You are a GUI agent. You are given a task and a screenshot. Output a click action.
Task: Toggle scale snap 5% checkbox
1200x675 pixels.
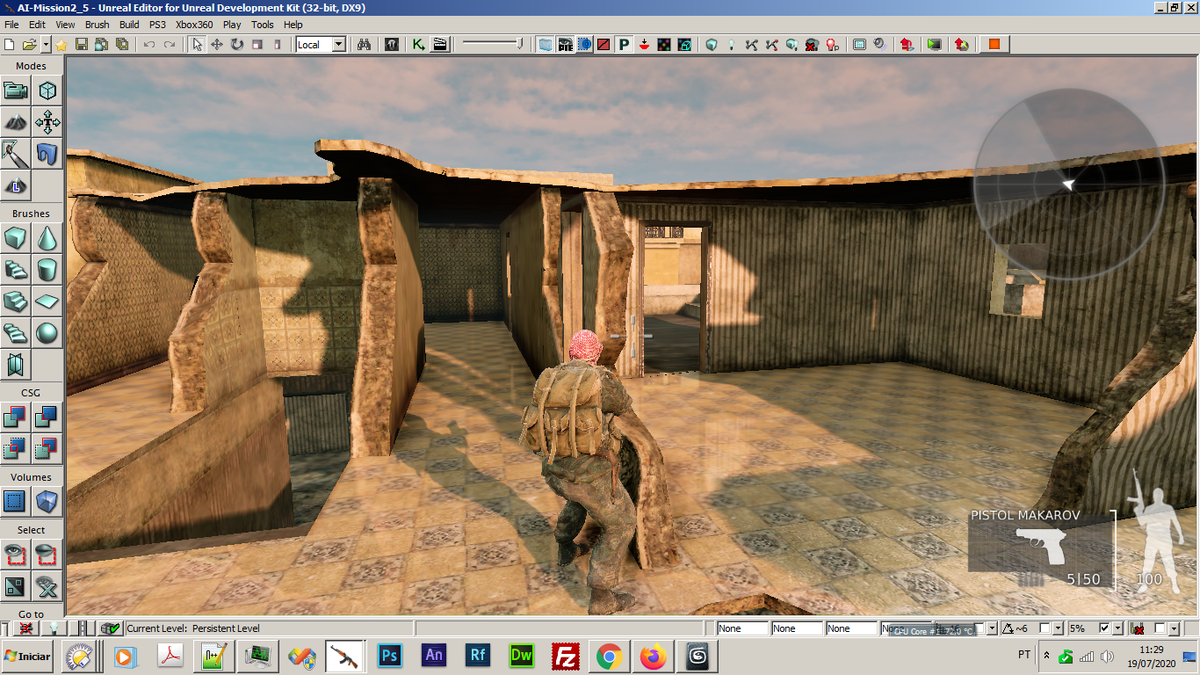pos(1103,628)
